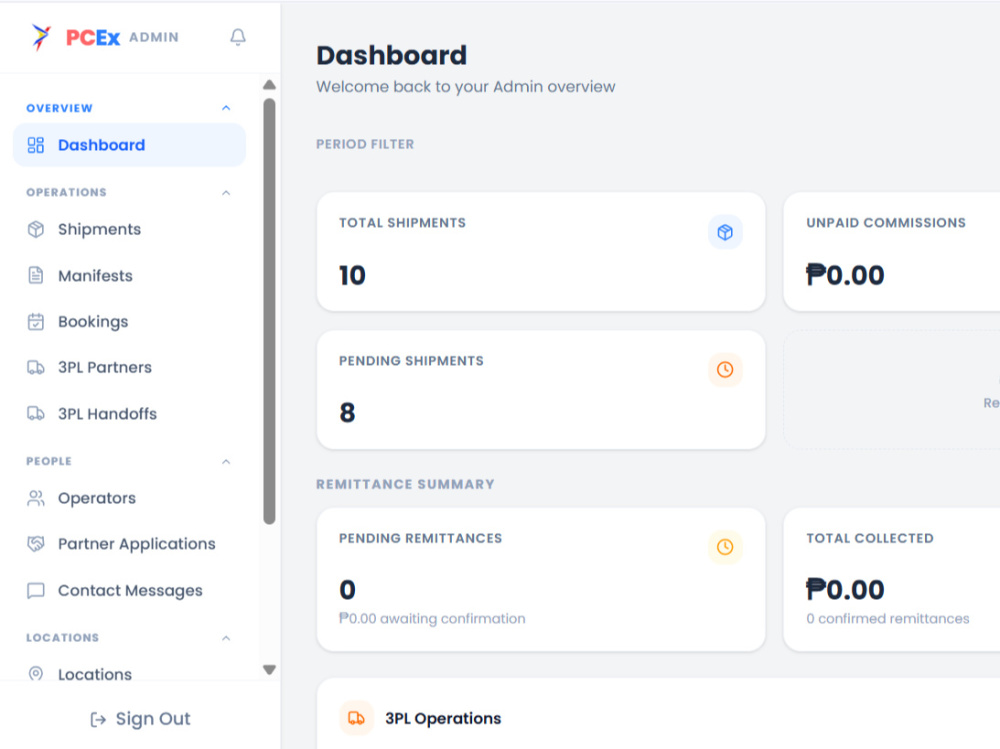Click '0 confirmed remittances' text

[x=887, y=618]
